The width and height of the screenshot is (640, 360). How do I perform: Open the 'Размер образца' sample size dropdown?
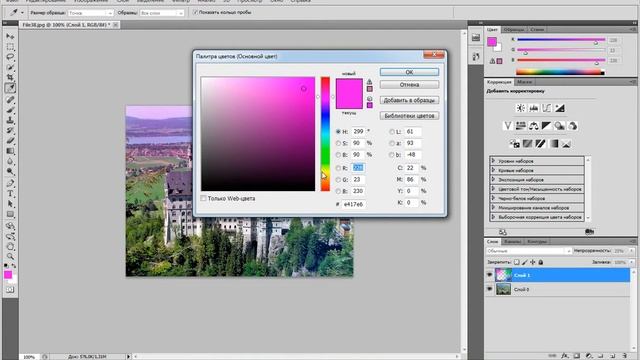91,13
